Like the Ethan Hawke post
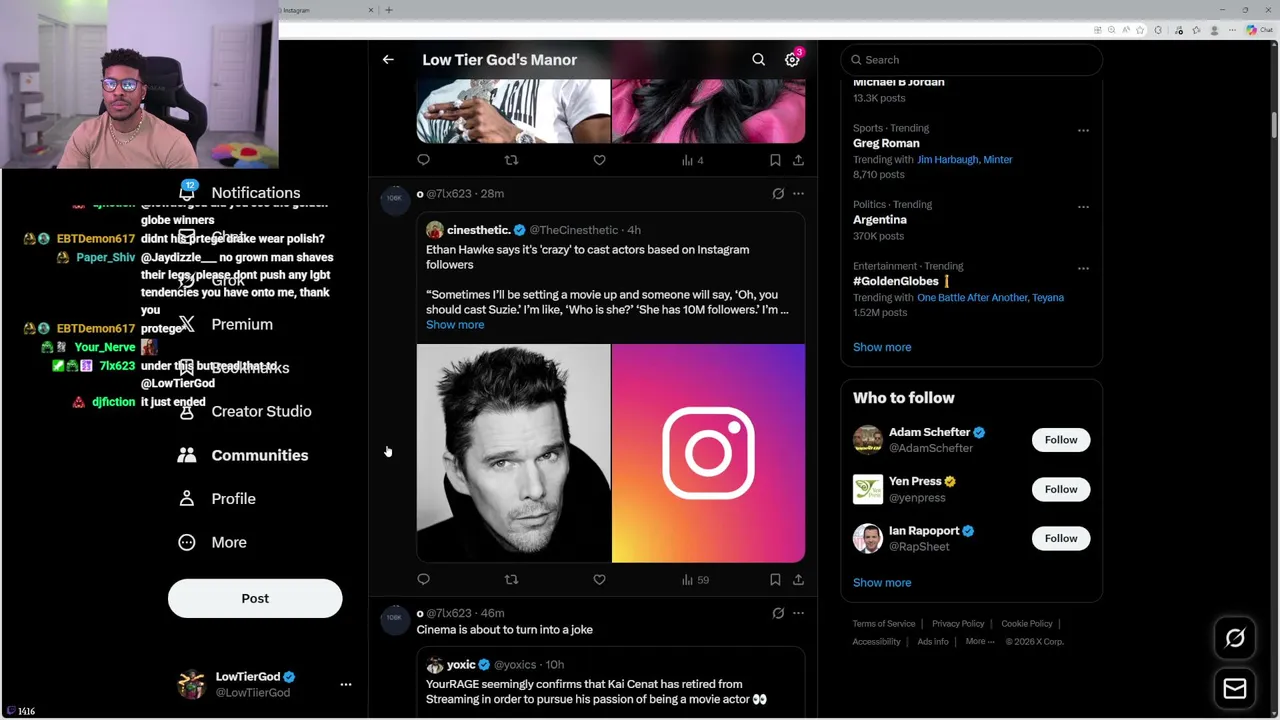This screenshot has width=1280, height=720. point(599,579)
